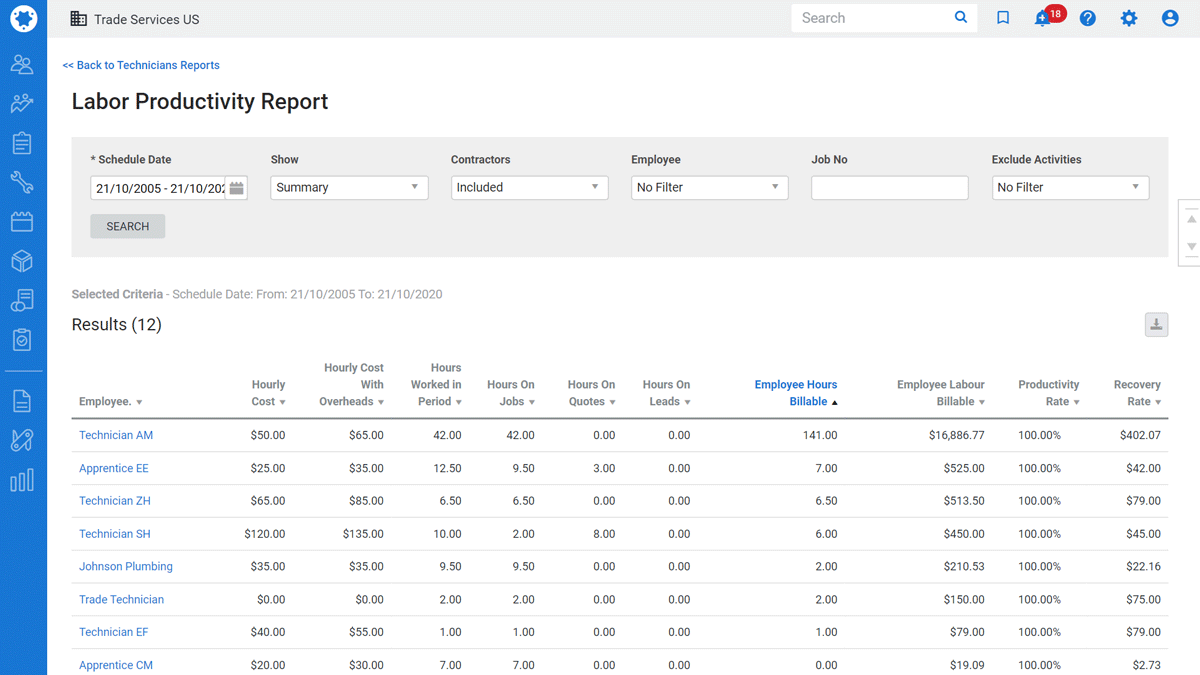Click the $513.50 labour billable value
The height and width of the screenshot is (675, 1200).
click(x=964, y=501)
